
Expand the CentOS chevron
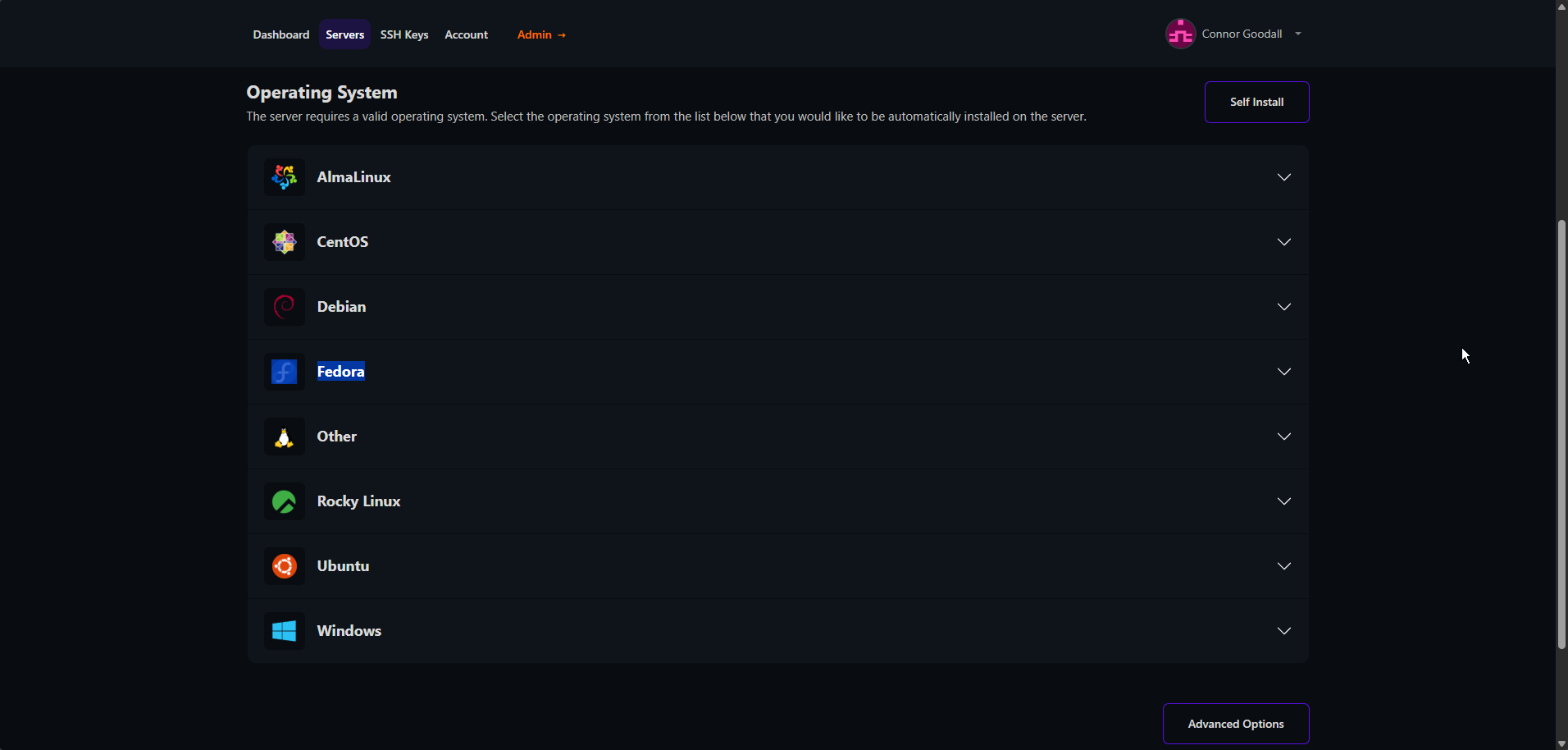tap(1284, 242)
